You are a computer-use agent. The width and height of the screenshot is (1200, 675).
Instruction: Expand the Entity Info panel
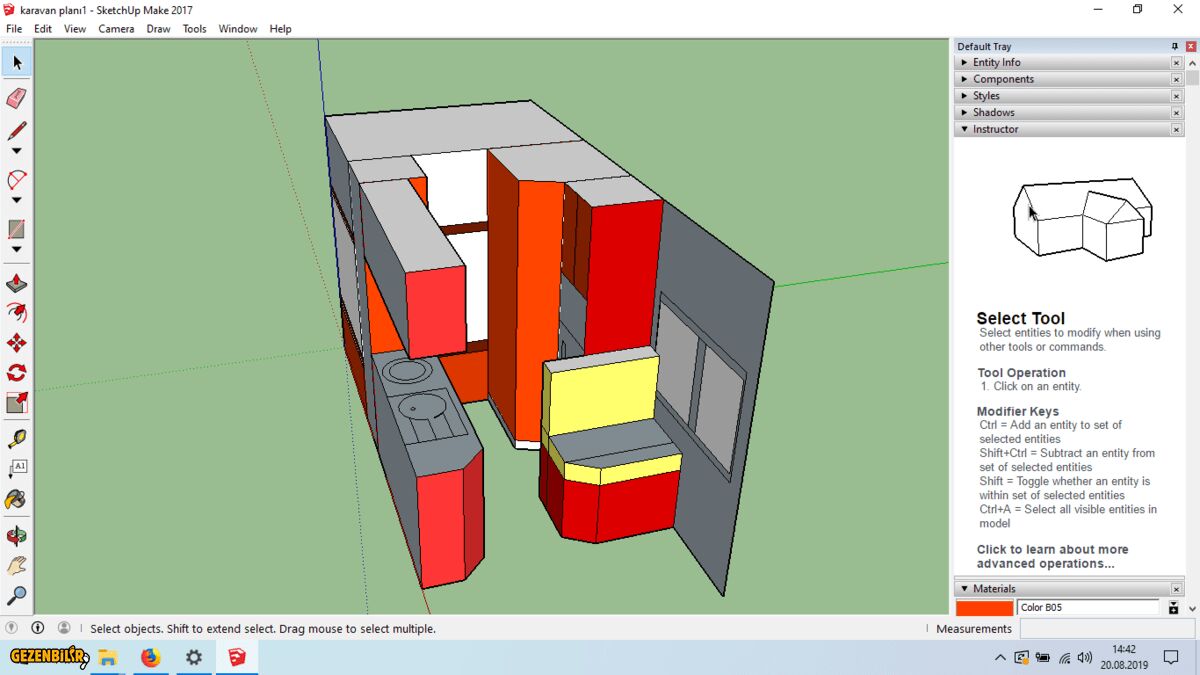tap(1062, 62)
